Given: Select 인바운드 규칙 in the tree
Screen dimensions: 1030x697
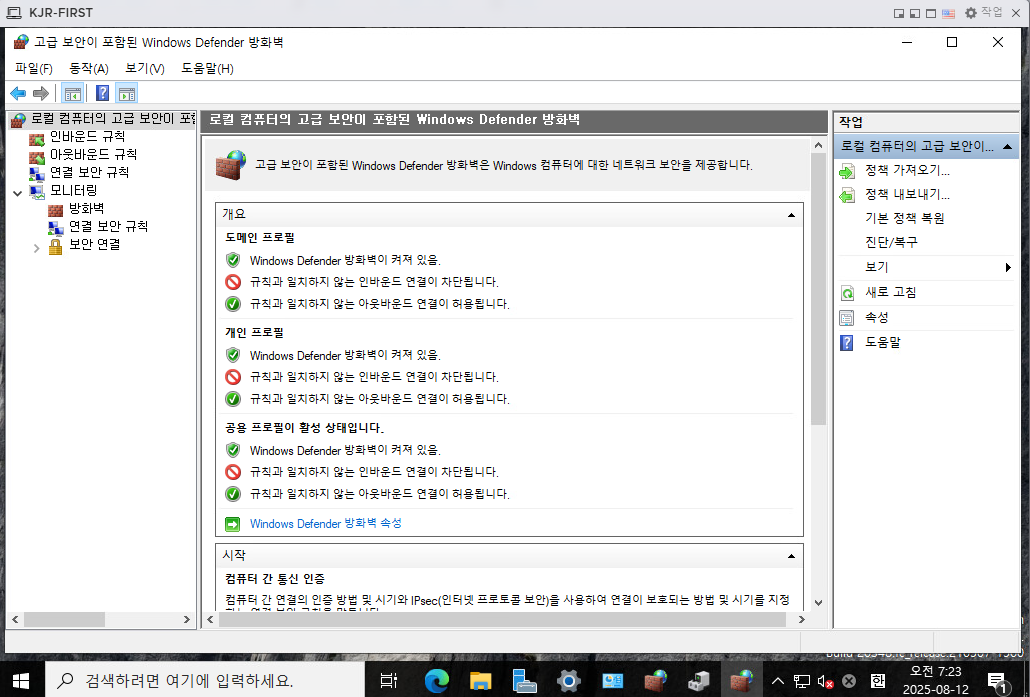Looking at the screenshot, I should point(87,137).
